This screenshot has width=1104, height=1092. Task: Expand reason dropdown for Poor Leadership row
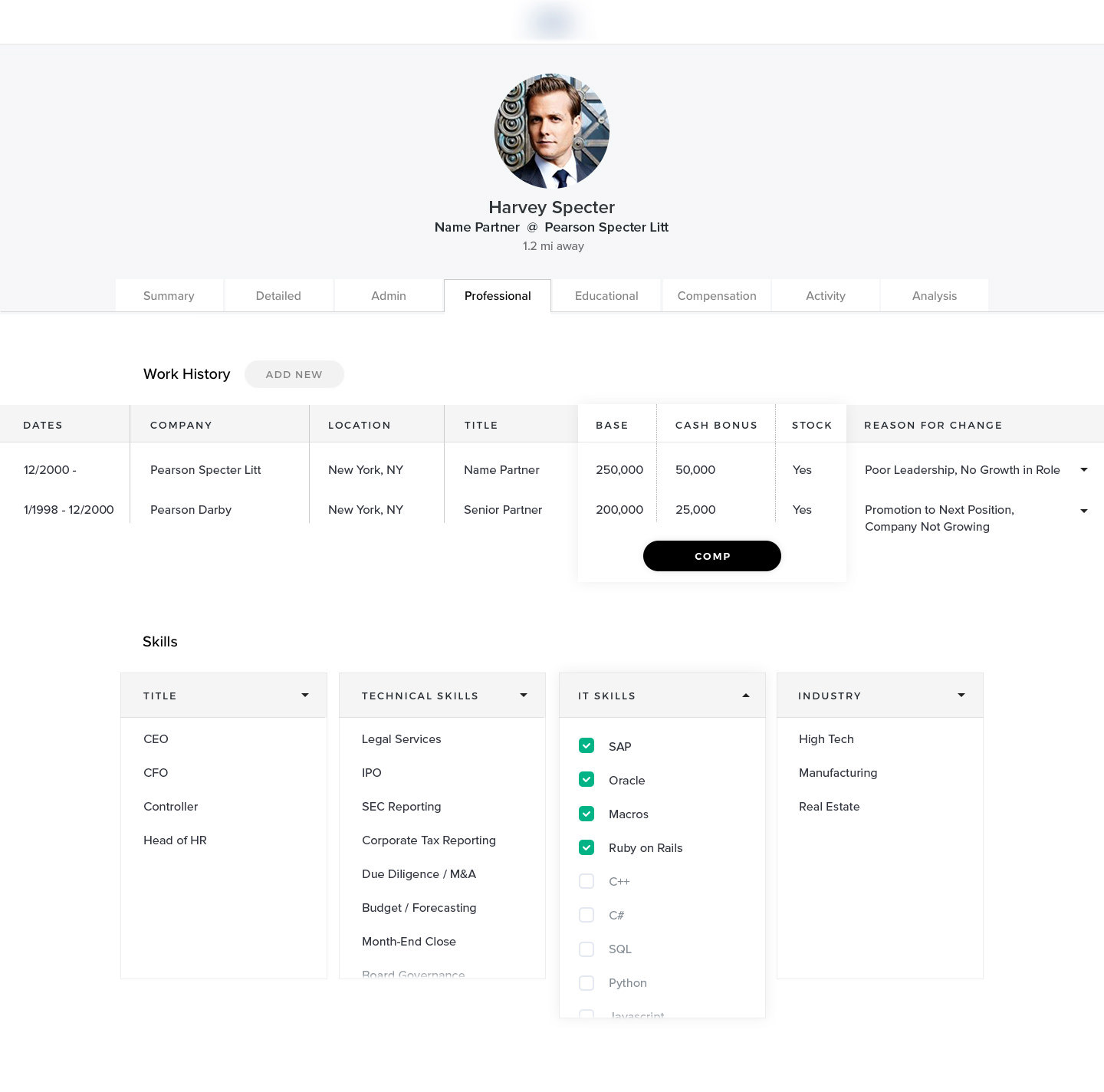tap(1084, 470)
